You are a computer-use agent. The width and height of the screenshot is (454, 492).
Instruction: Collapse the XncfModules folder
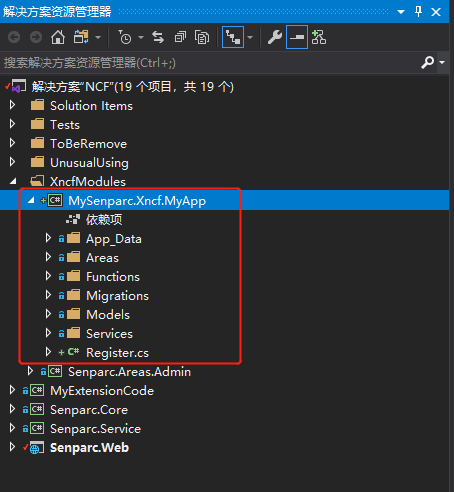pos(13,181)
